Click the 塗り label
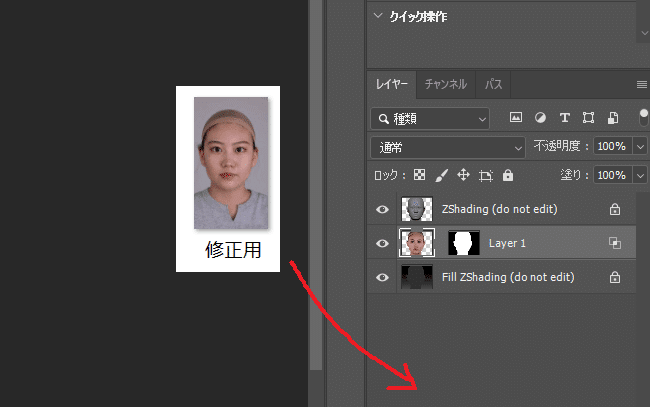Image resolution: width=650 pixels, height=407 pixels. pos(571,175)
